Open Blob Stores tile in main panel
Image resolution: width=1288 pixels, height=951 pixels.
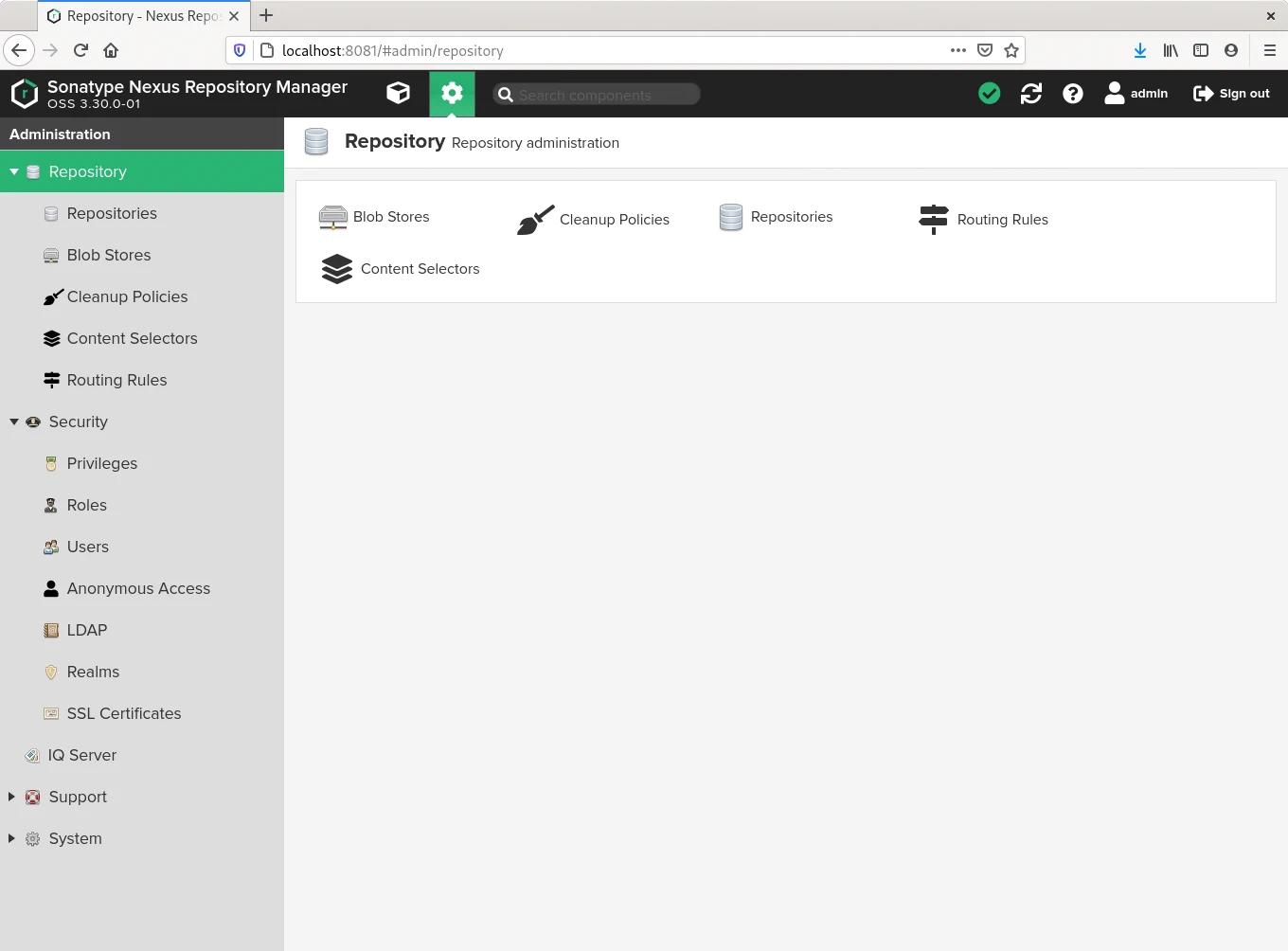(374, 217)
